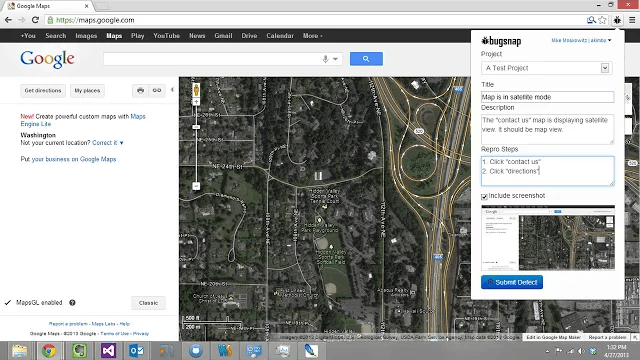Click the My places button
Image resolution: width=640 pixels, height=360 pixels.
(87, 91)
